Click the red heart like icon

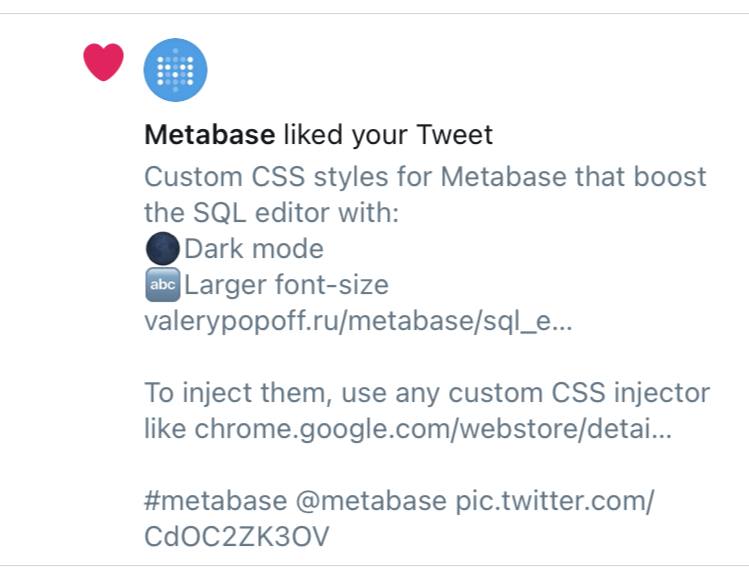pos(104,62)
